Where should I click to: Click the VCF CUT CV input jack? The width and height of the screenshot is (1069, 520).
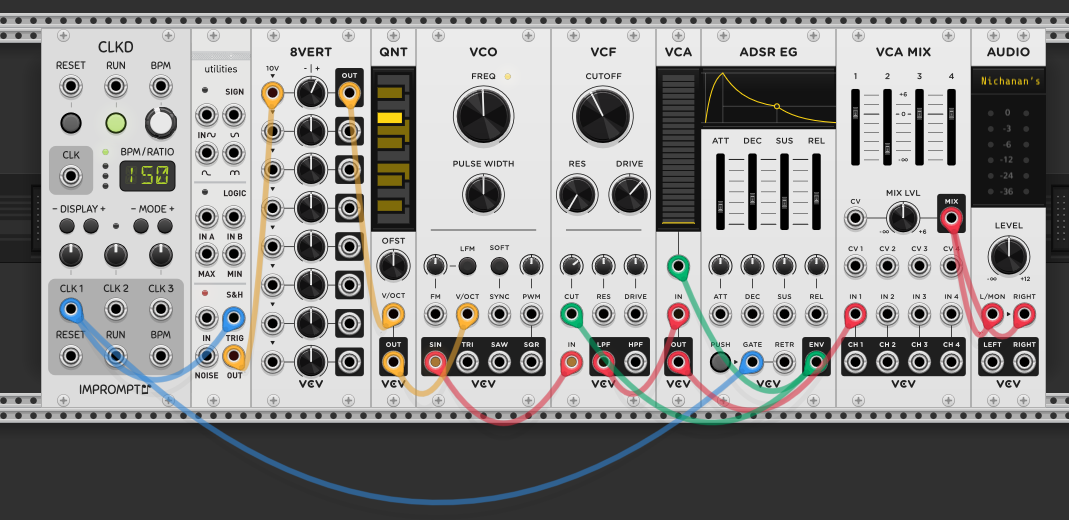click(571, 314)
